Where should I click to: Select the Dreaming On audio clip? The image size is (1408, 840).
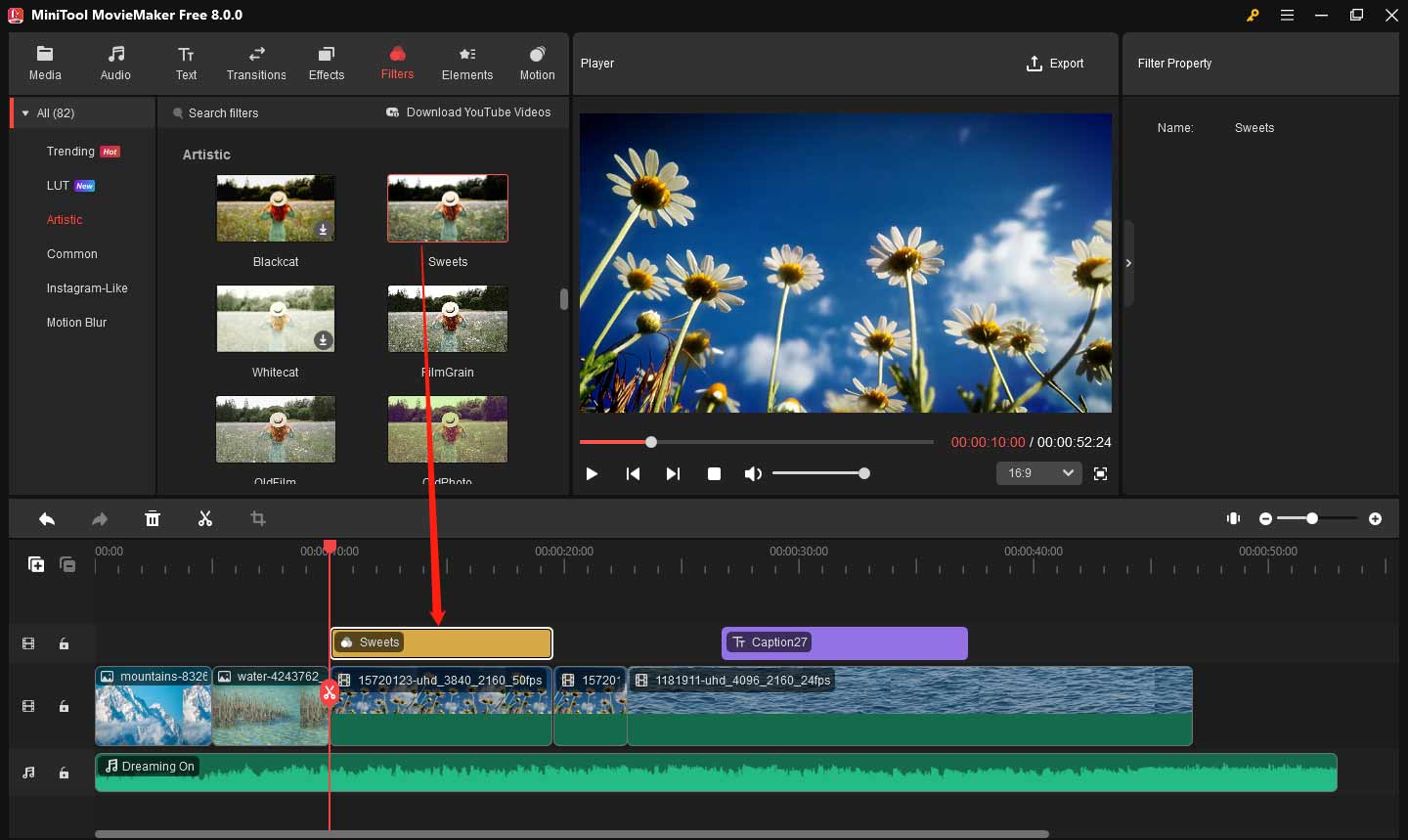point(716,773)
